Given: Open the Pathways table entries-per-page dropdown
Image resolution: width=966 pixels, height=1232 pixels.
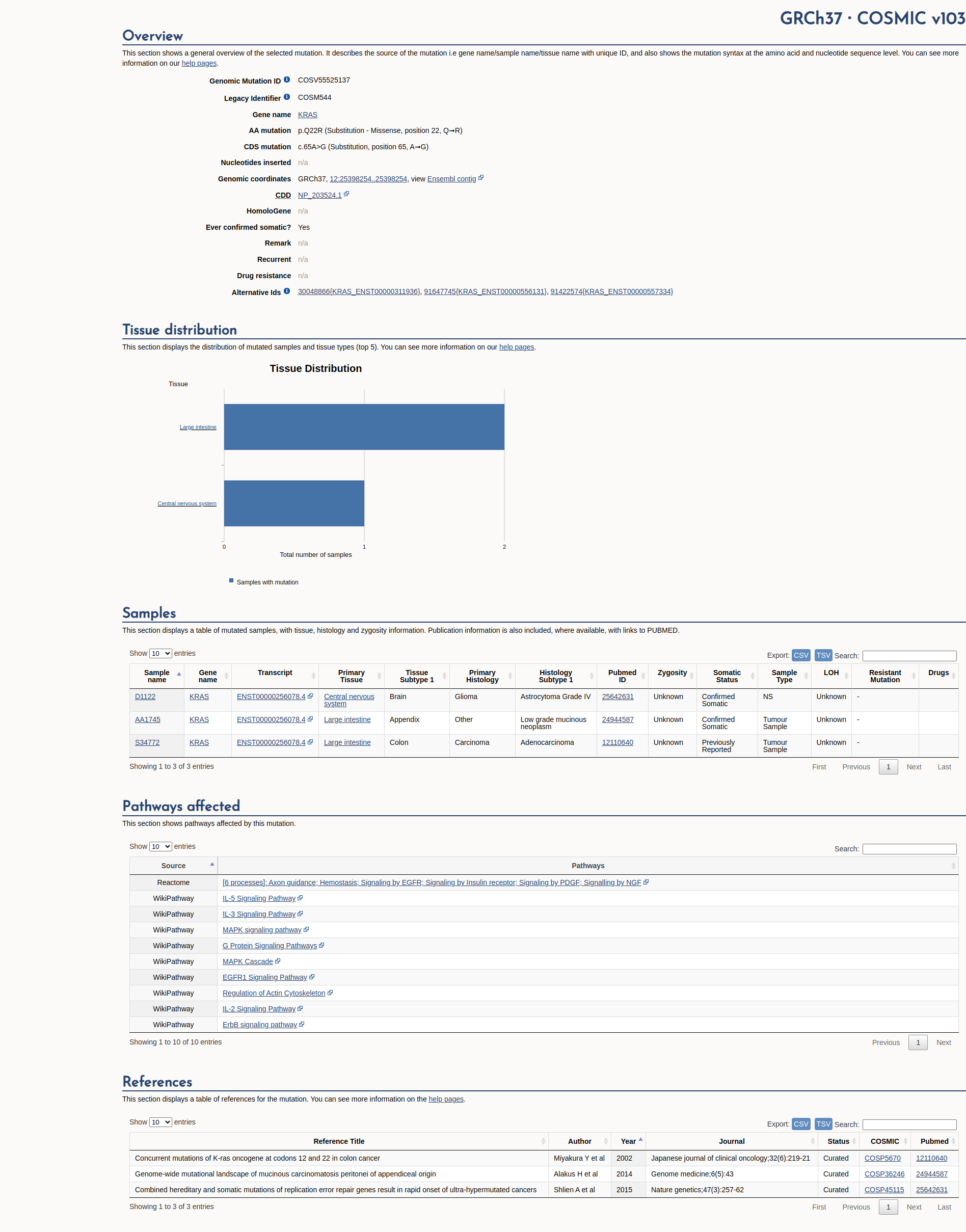Looking at the screenshot, I should [x=160, y=847].
